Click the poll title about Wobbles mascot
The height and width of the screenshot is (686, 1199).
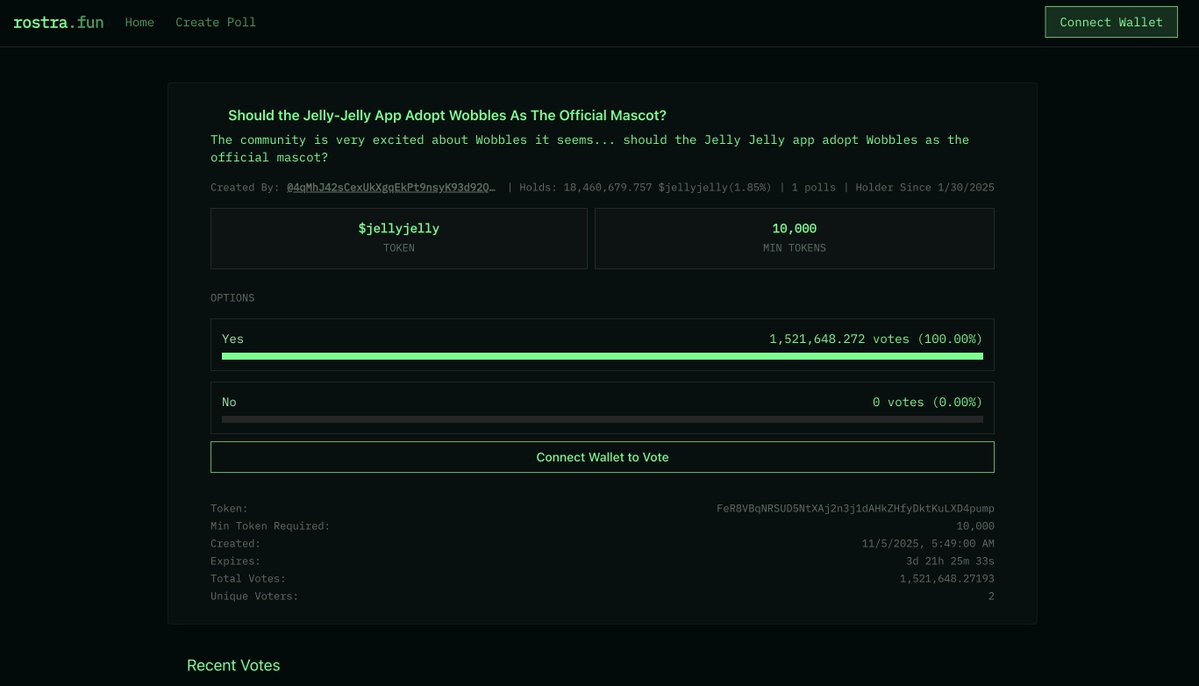pyautogui.click(x=447, y=115)
